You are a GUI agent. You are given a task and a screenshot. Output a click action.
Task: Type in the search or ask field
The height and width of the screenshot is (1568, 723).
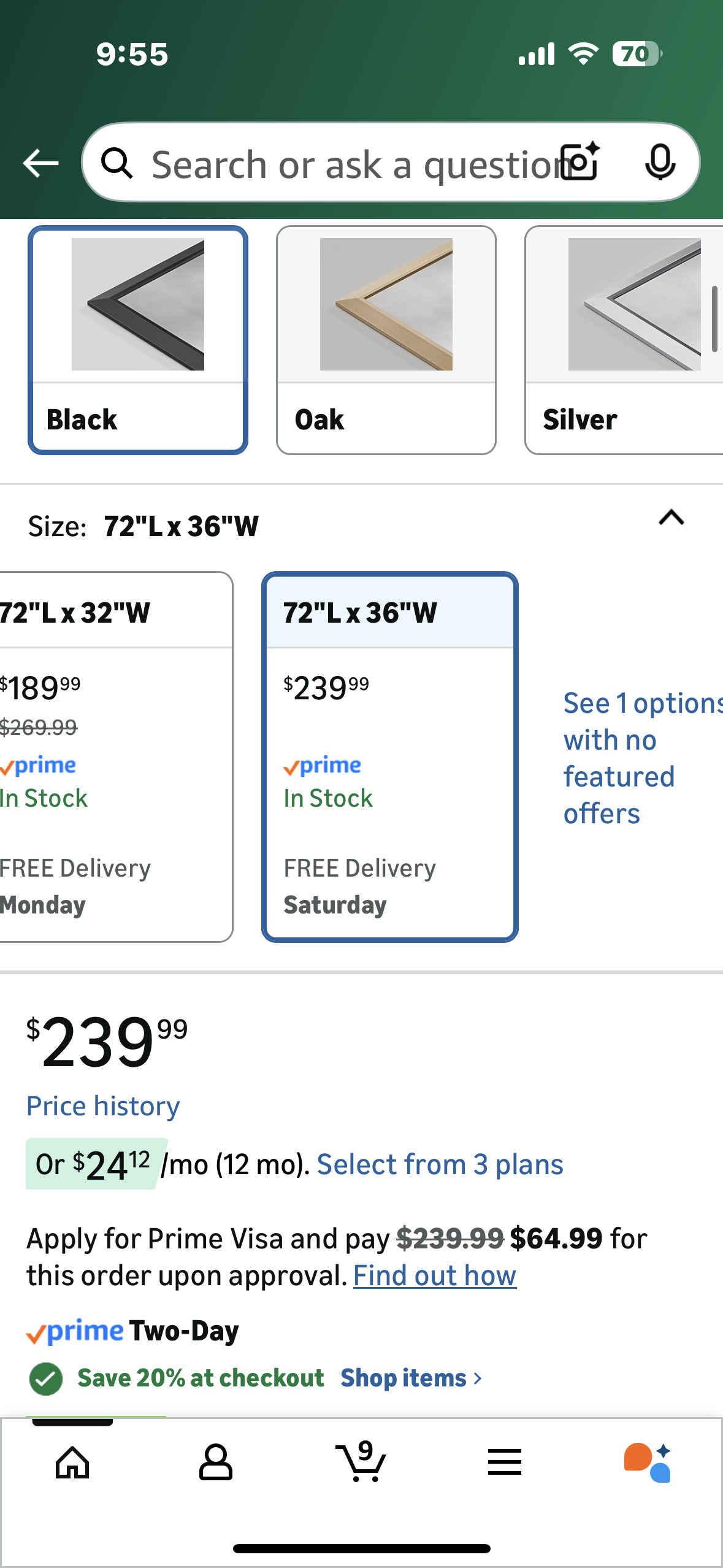pos(350,164)
